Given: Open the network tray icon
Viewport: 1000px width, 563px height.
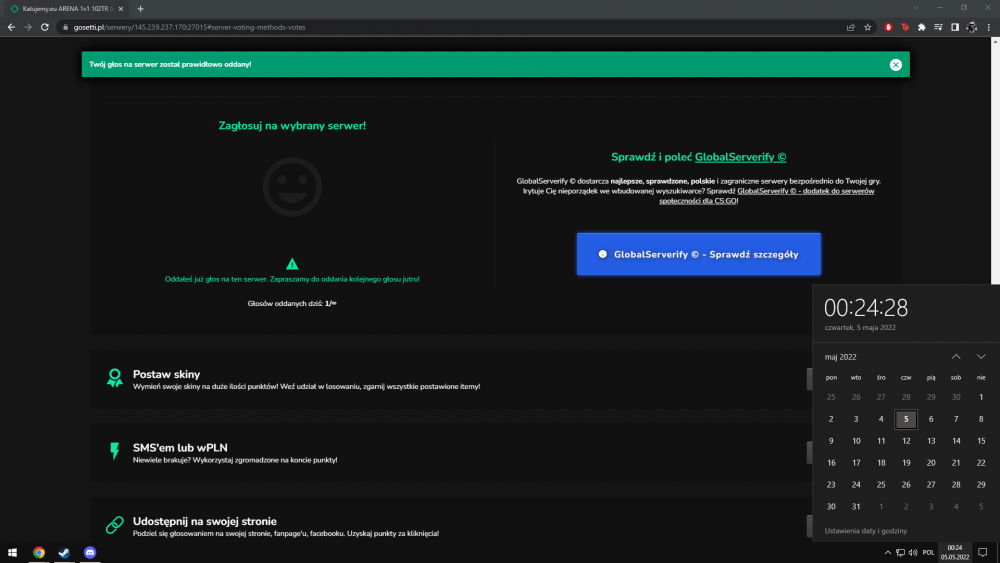Looking at the screenshot, I should click(x=900, y=553).
